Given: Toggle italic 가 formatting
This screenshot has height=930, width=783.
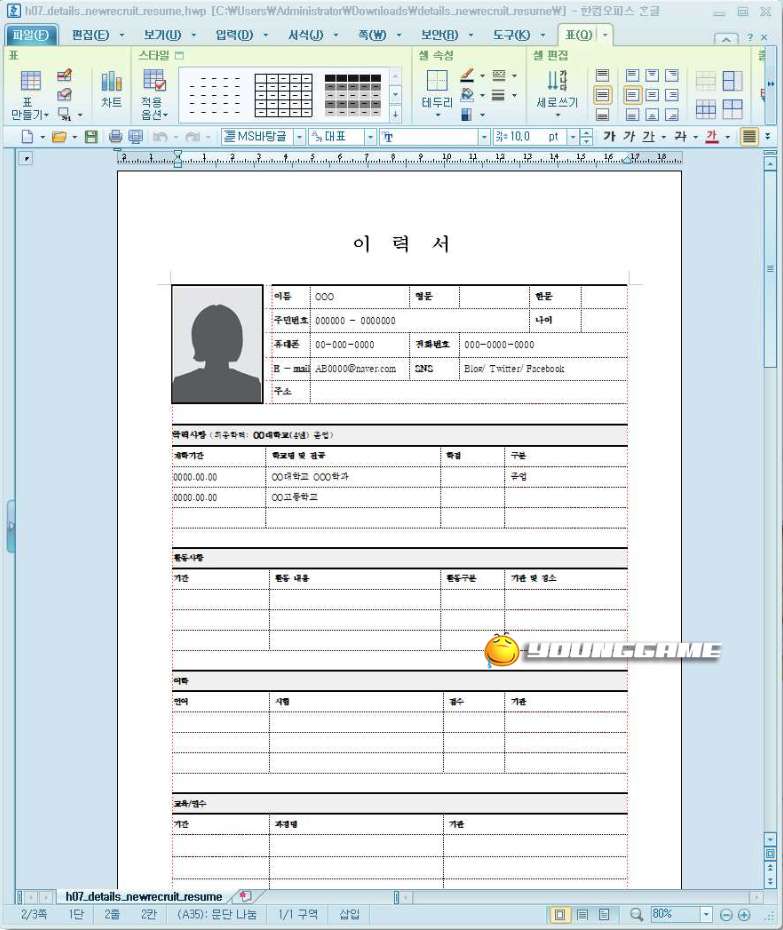Looking at the screenshot, I should tap(629, 136).
